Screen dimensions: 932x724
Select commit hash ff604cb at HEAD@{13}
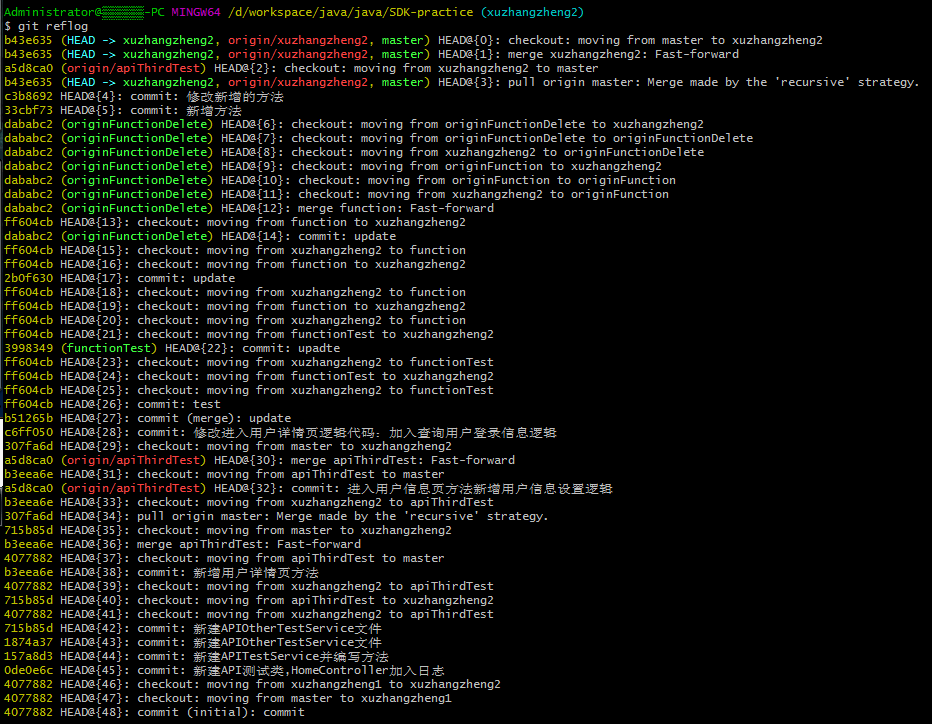(26, 222)
